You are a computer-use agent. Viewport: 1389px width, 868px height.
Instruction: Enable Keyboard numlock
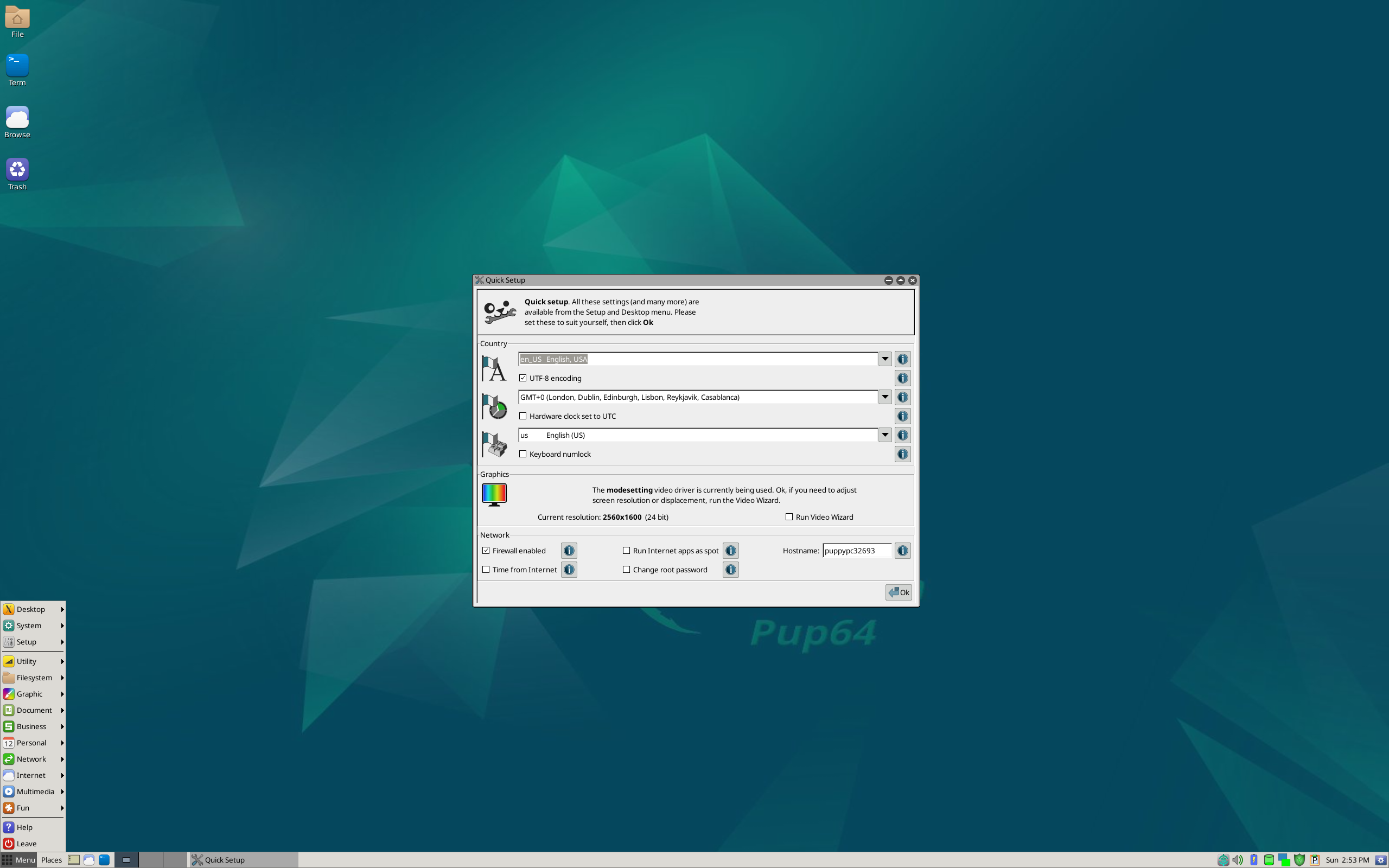coord(523,454)
